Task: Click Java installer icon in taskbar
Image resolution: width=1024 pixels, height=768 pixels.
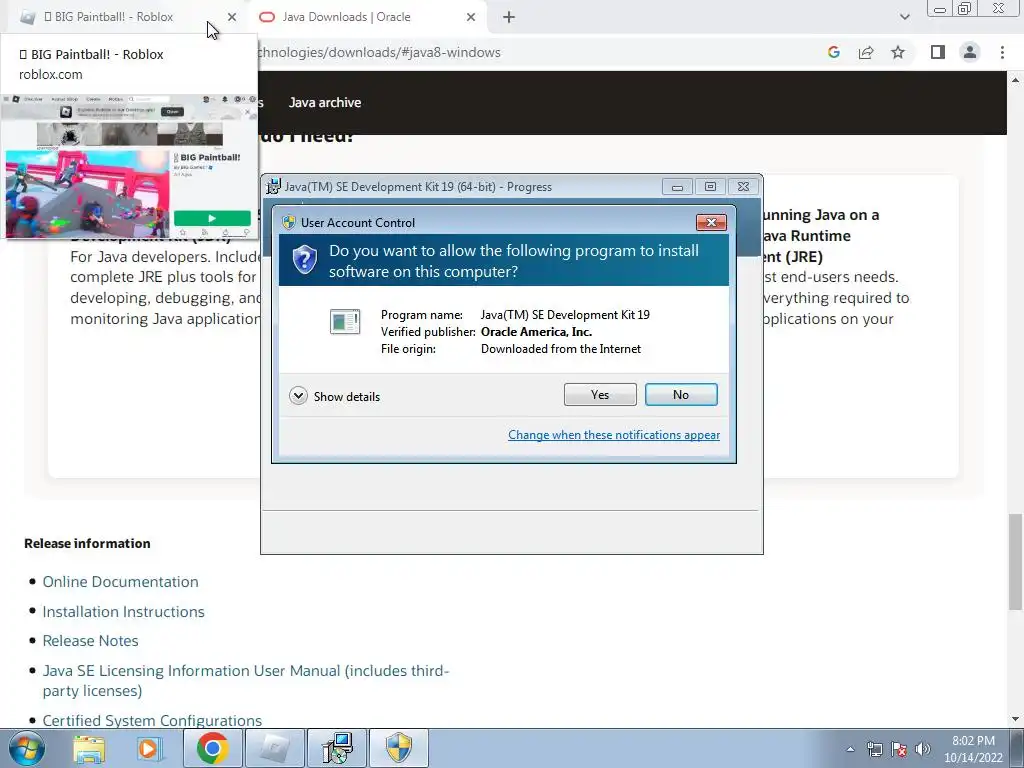Action: click(x=337, y=749)
